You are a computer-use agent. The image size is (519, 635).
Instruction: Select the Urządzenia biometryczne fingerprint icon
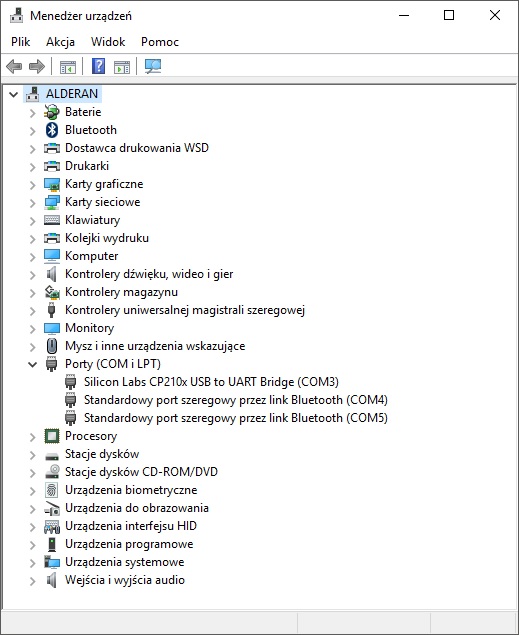(x=51, y=490)
